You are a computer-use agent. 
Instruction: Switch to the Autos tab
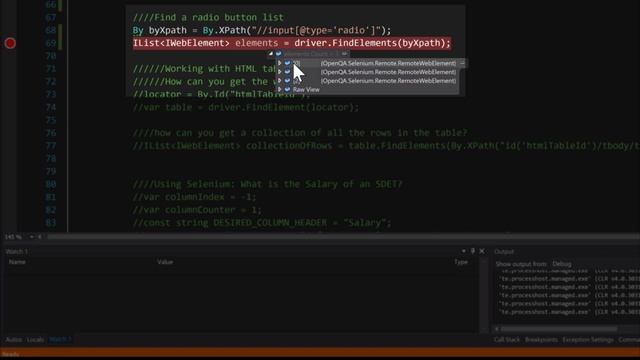[13, 340]
